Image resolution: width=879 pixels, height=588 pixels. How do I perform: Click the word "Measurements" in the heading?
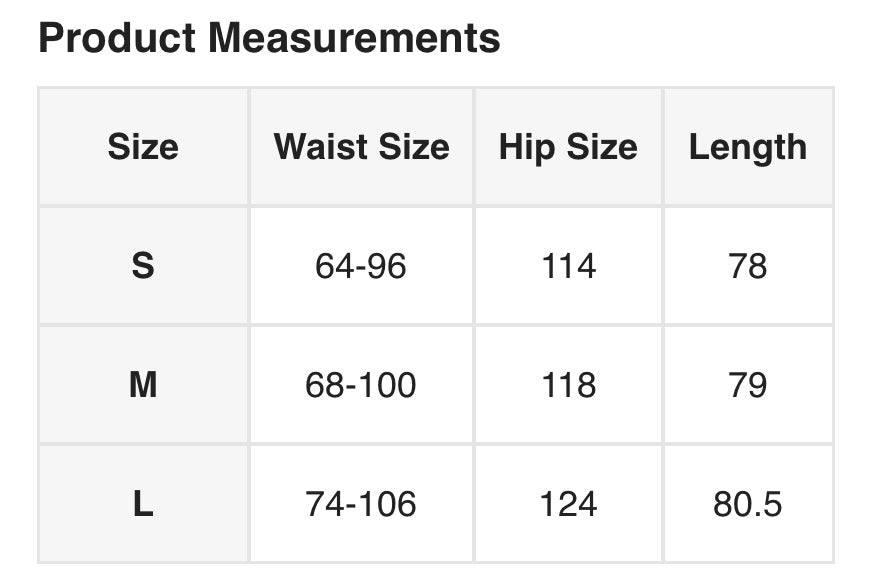354,39
